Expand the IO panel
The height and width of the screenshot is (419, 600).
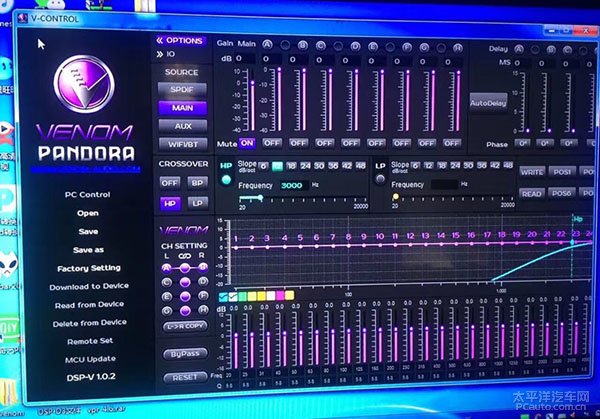coord(166,54)
